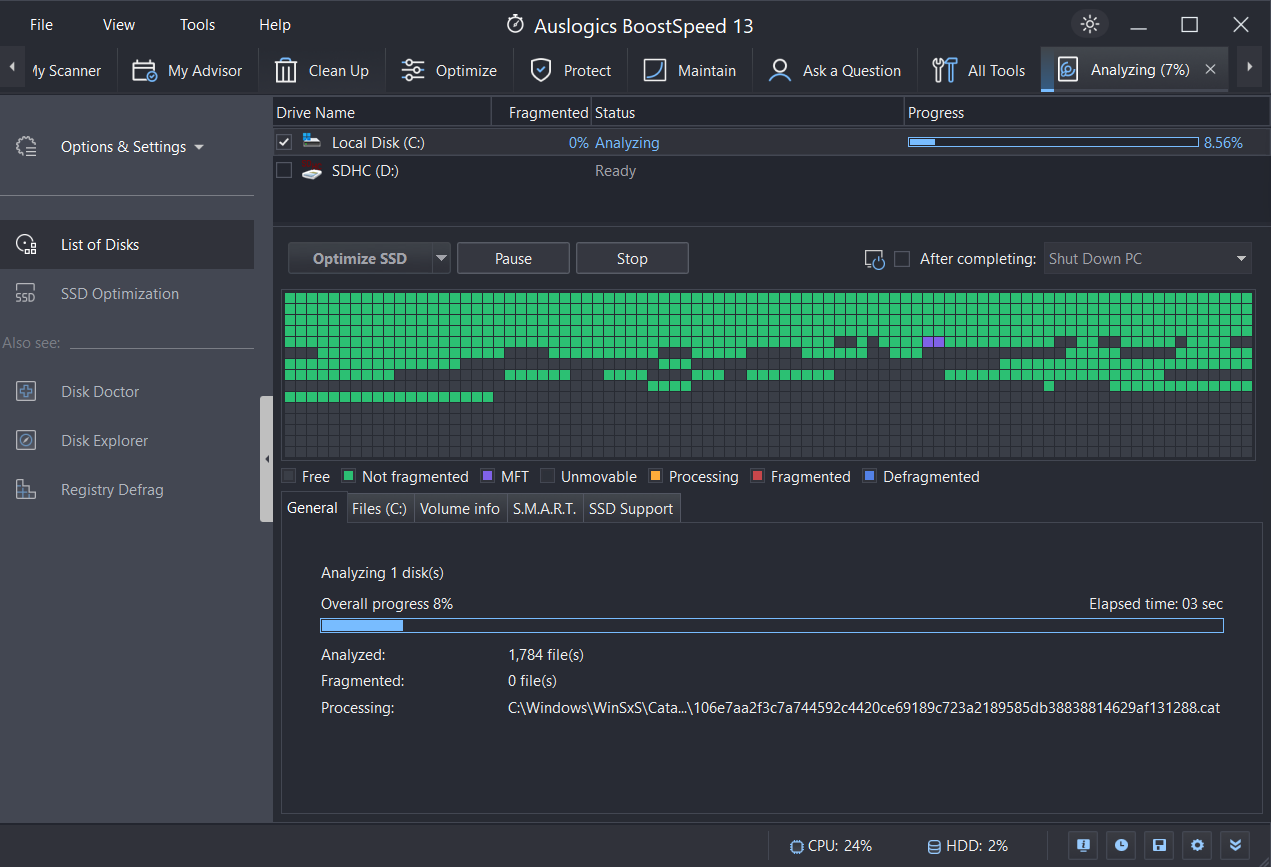The image size is (1271, 867).
Task: Switch to the Files (C:) tab
Action: click(380, 508)
